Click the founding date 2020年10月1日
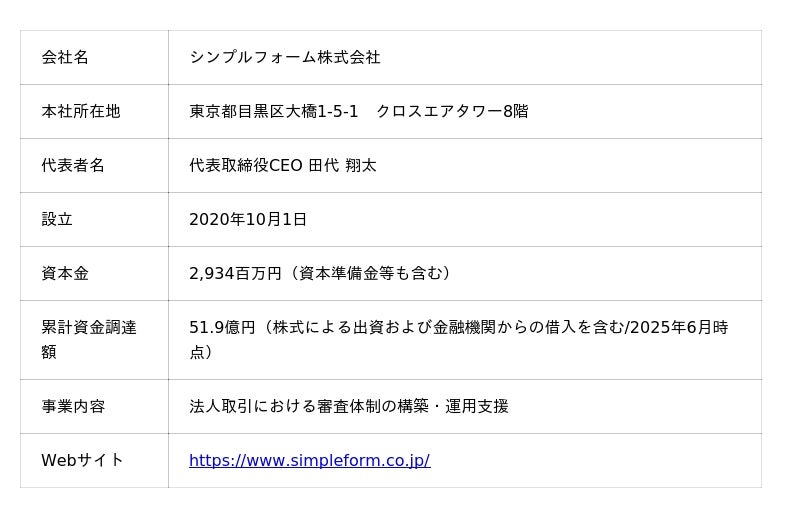The image size is (800, 518). 248,220
